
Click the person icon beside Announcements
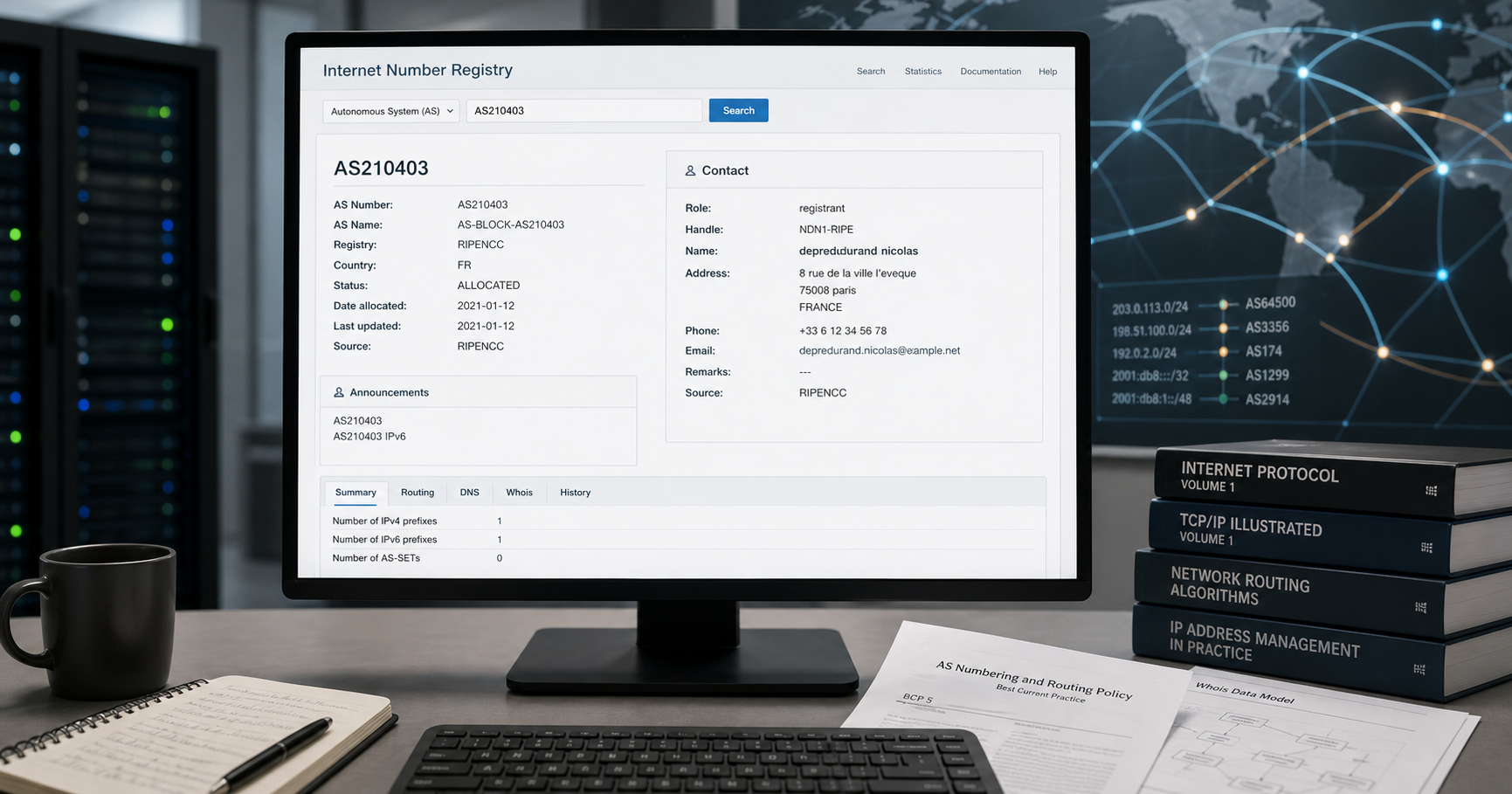(339, 393)
